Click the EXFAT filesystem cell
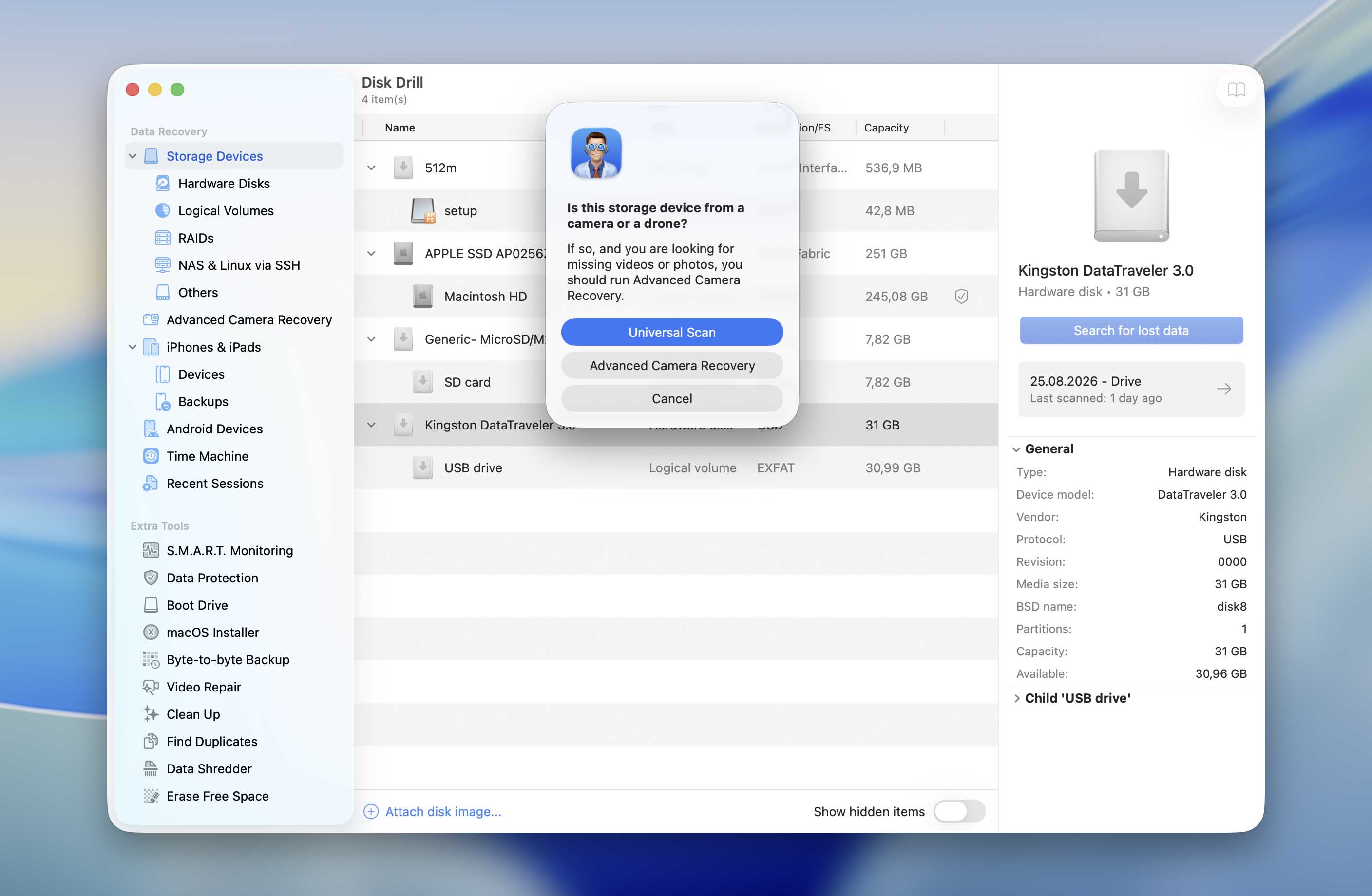1372x896 pixels. point(775,468)
